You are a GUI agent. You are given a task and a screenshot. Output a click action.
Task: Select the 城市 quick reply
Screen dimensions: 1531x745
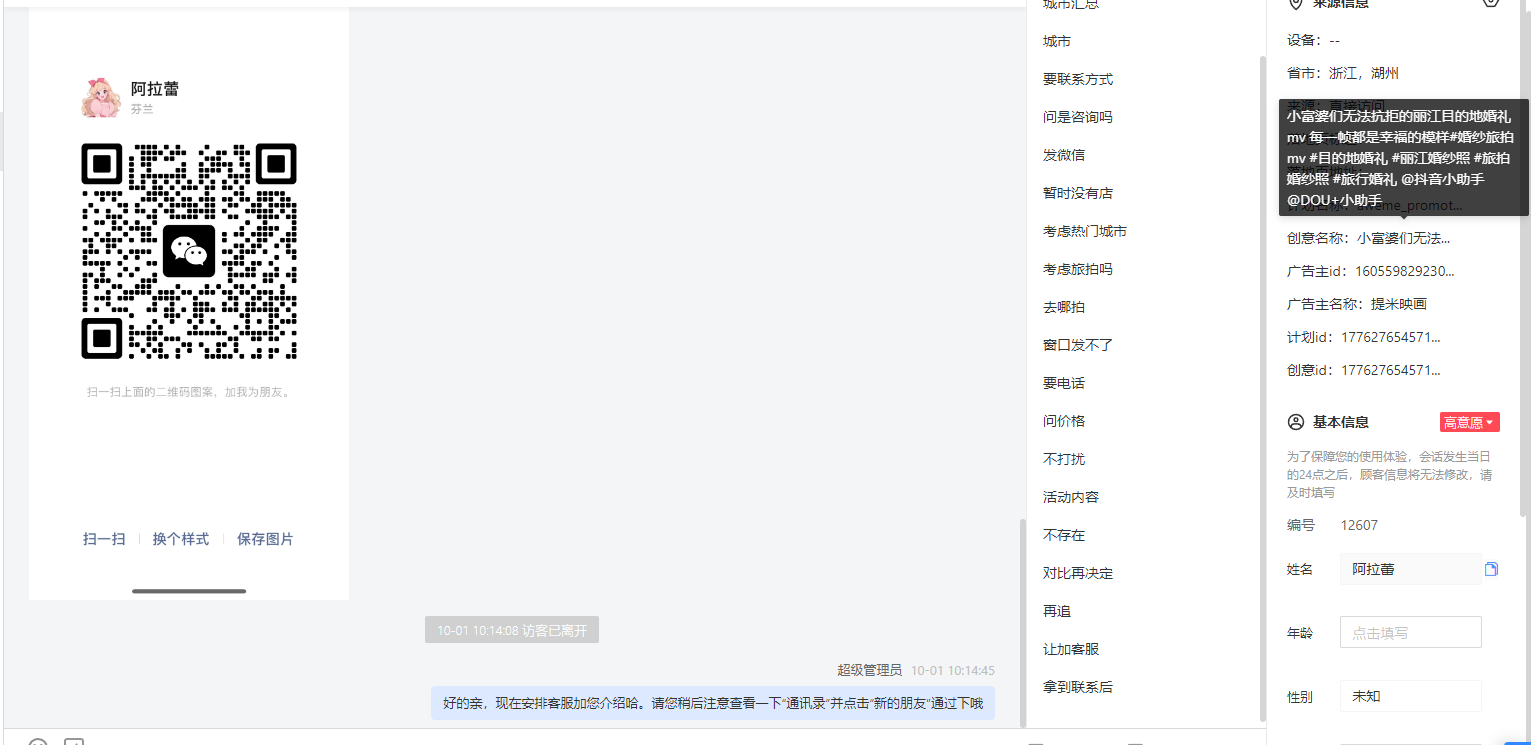1057,41
